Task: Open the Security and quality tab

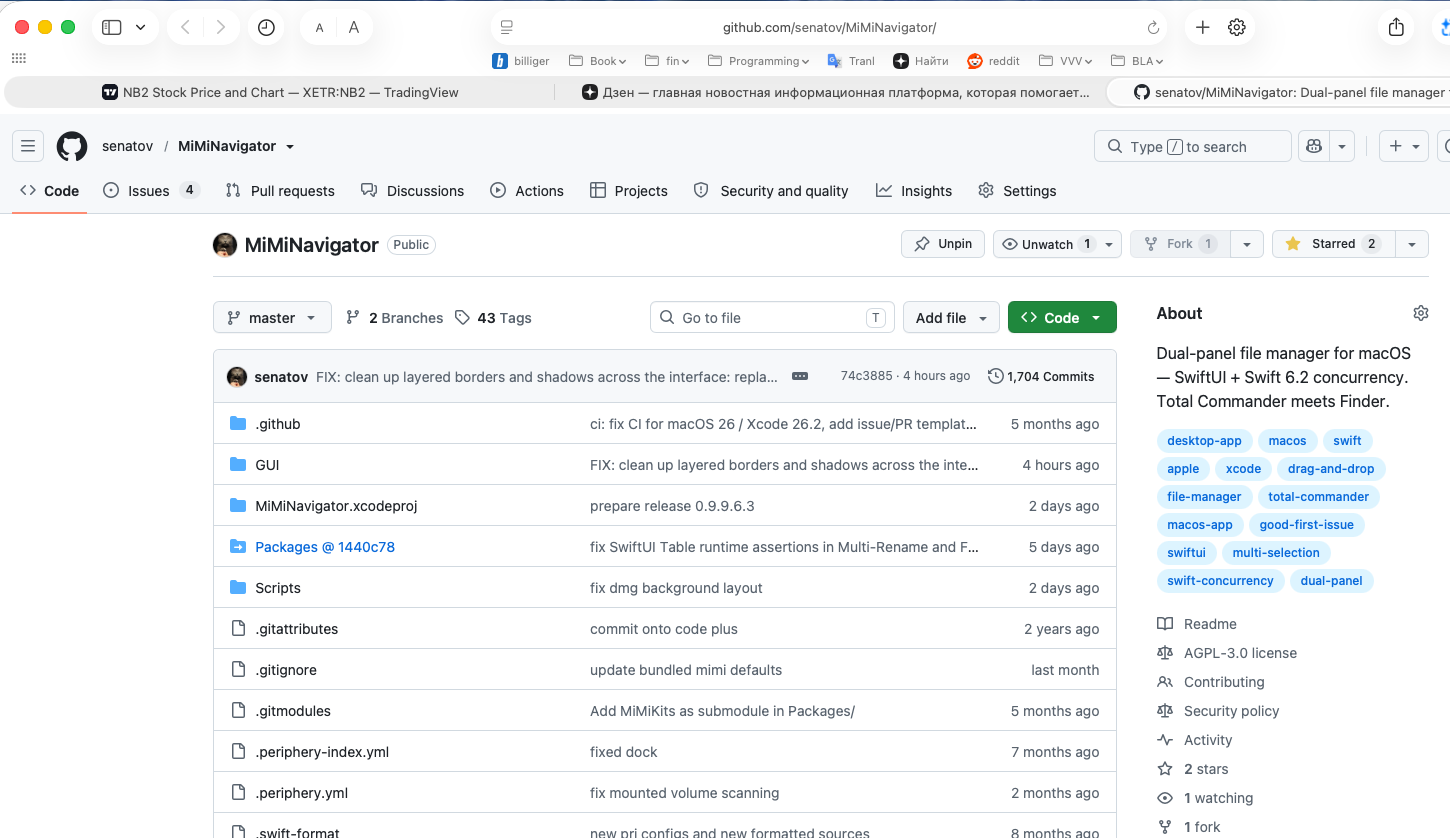Action: tap(771, 191)
